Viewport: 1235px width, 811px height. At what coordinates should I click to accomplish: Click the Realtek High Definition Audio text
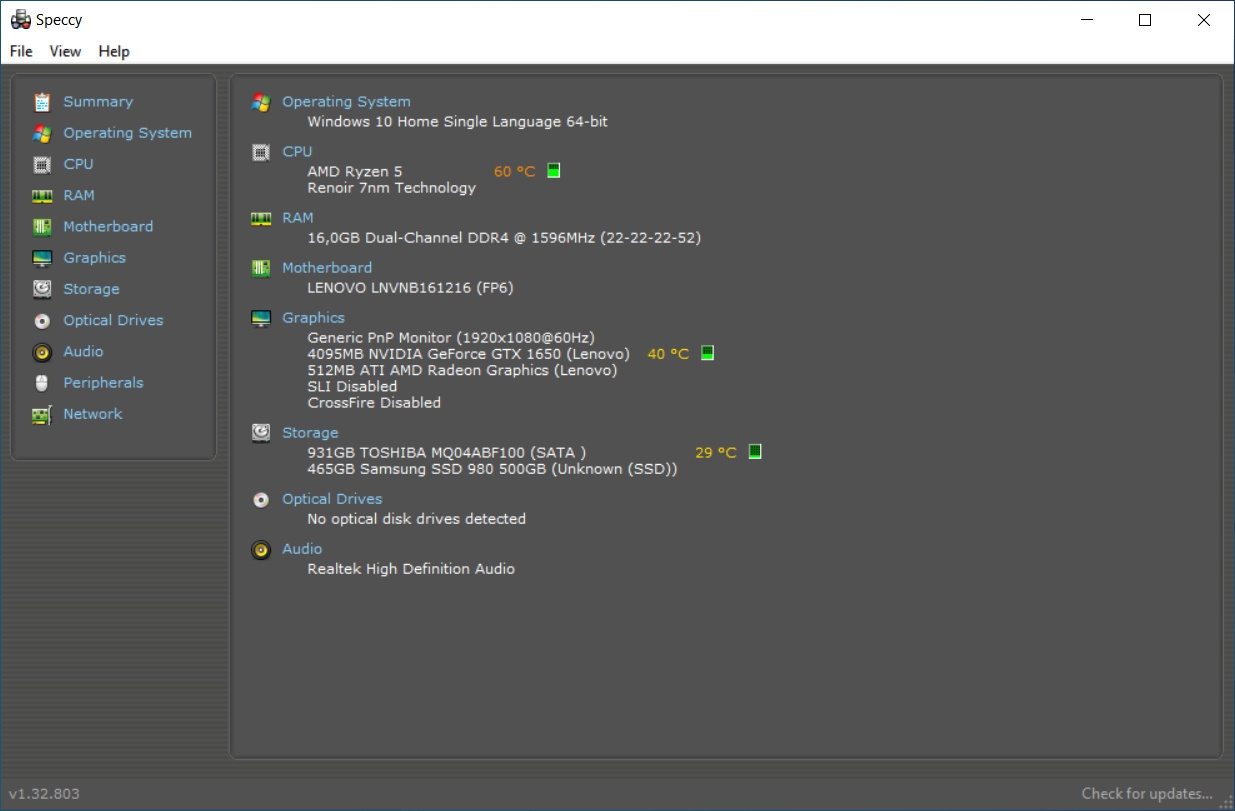[x=411, y=569]
